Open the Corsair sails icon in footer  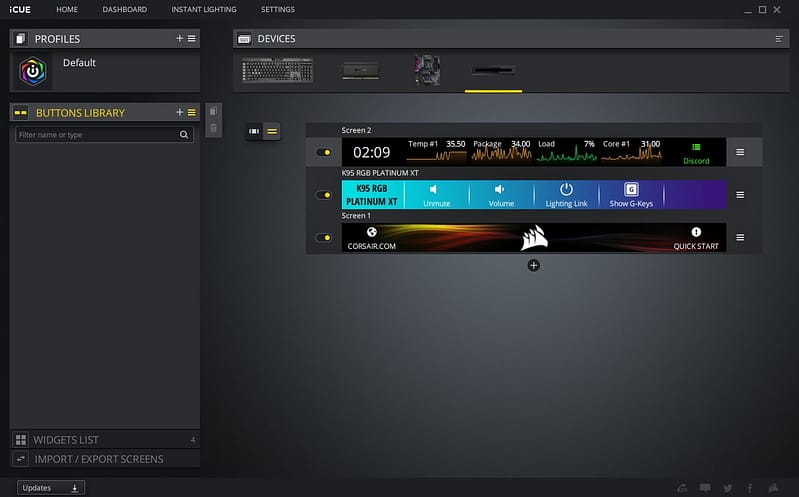[773, 488]
